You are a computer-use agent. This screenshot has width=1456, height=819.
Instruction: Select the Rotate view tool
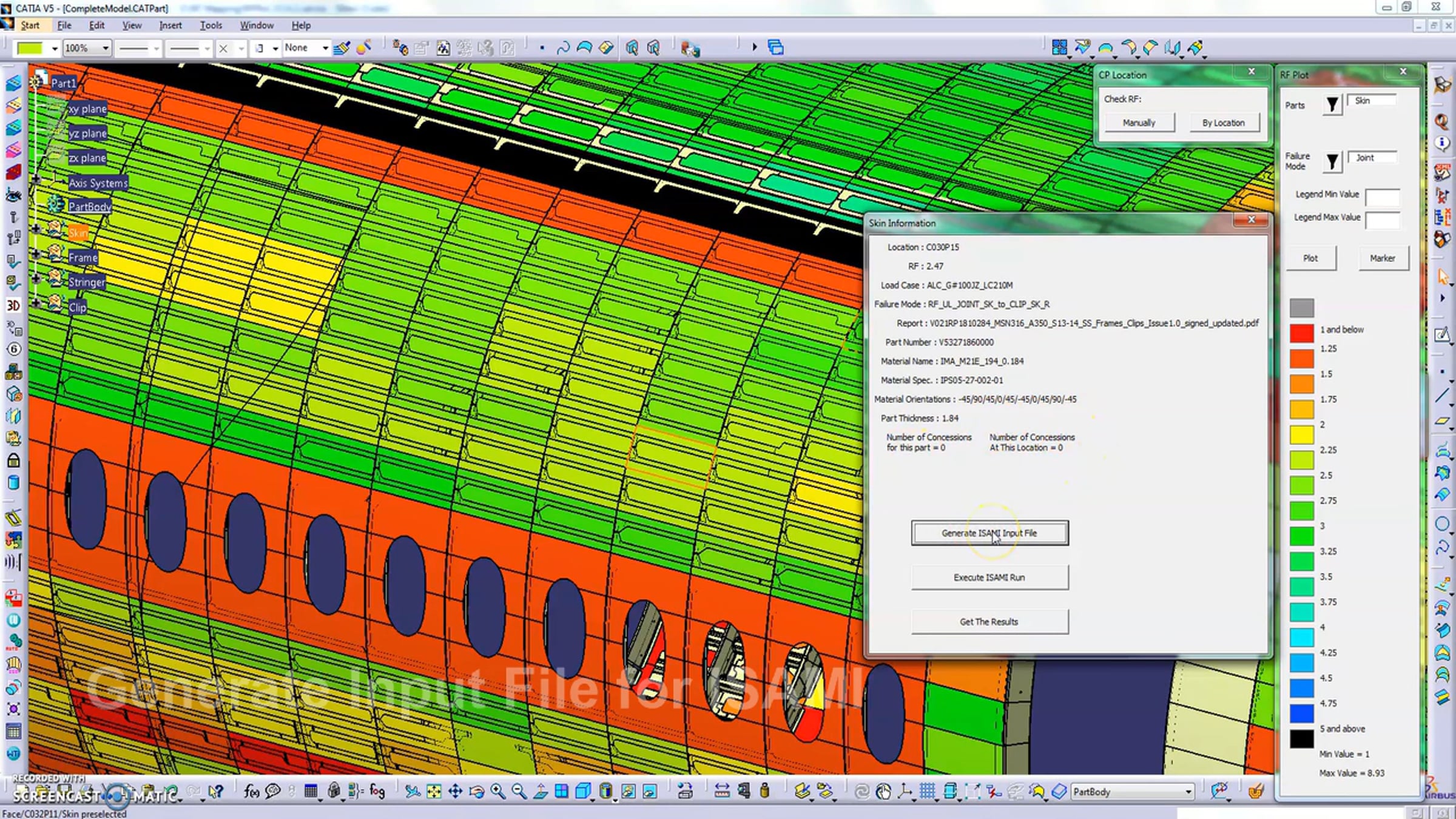pyautogui.click(x=476, y=791)
